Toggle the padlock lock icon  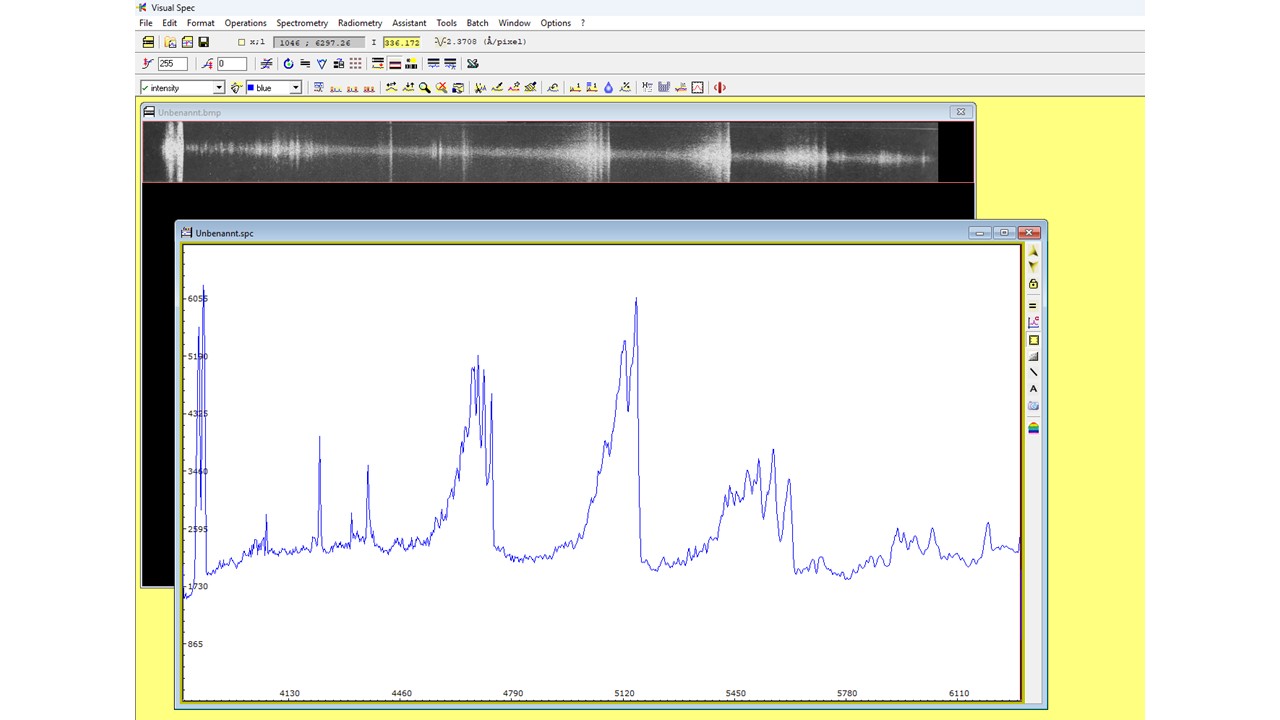click(1033, 285)
